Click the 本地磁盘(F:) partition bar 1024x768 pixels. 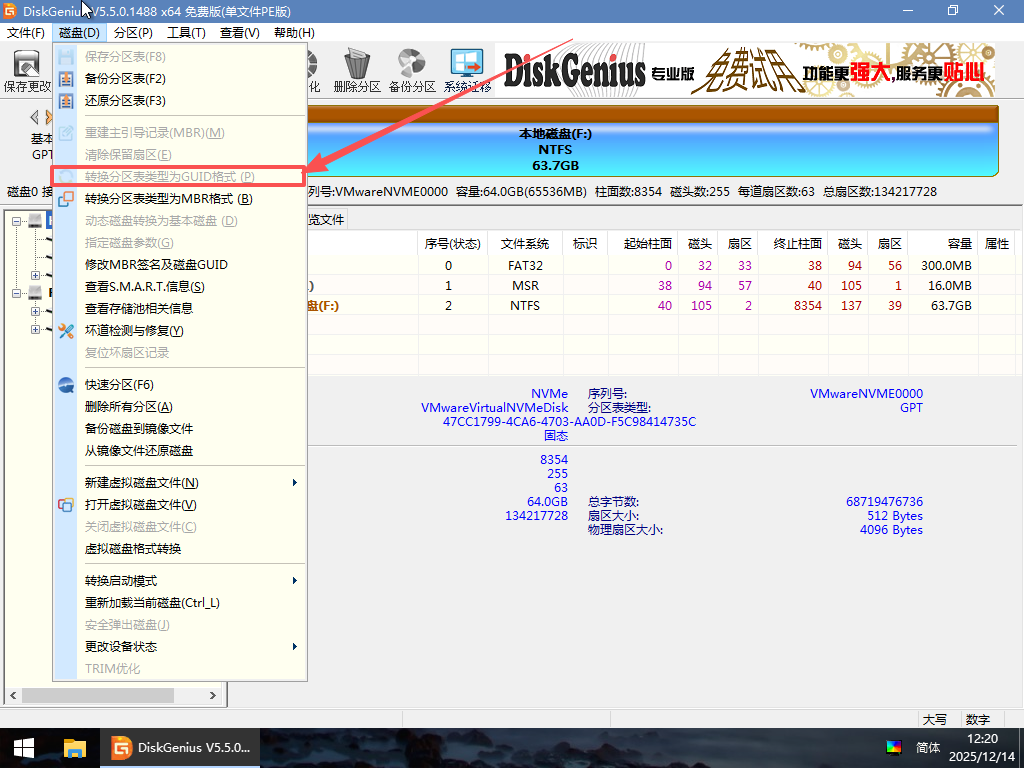650,150
